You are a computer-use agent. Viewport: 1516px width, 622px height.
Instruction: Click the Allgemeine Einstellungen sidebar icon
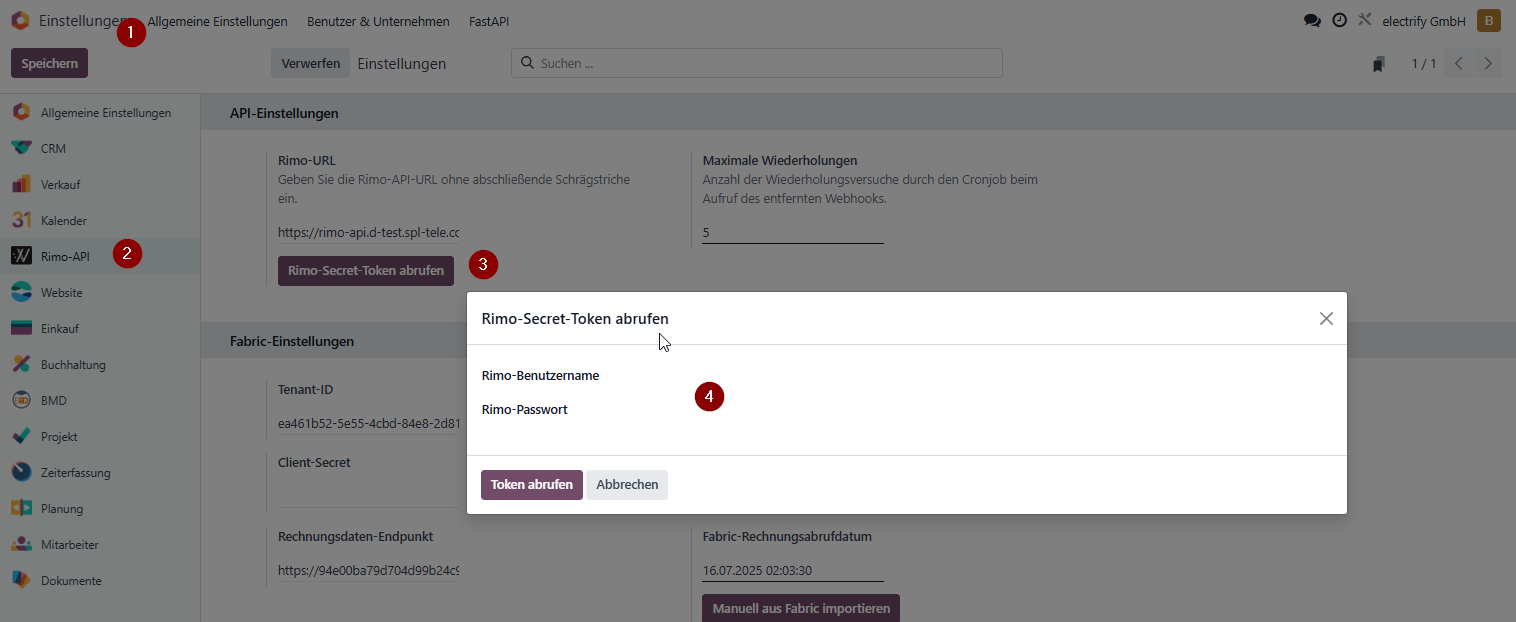click(21, 112)
